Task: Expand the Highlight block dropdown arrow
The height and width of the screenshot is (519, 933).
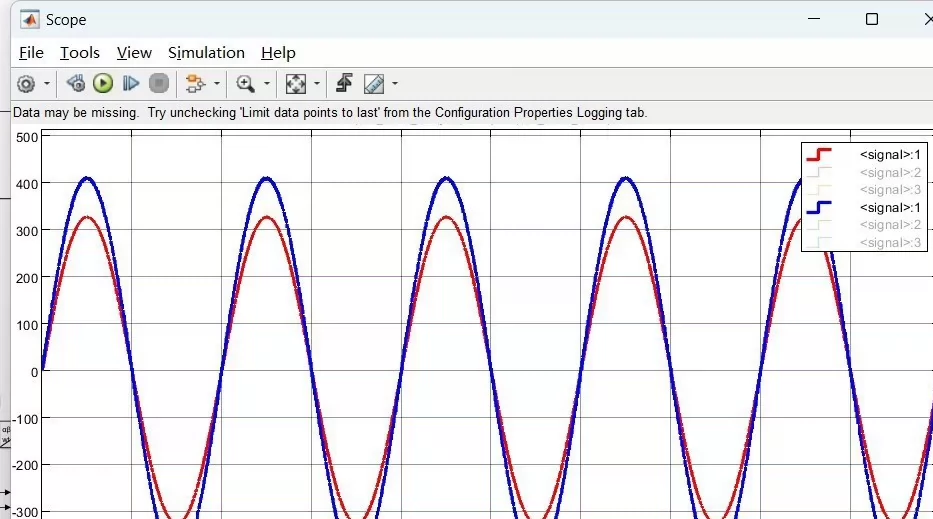Action: tap(217, 83)
